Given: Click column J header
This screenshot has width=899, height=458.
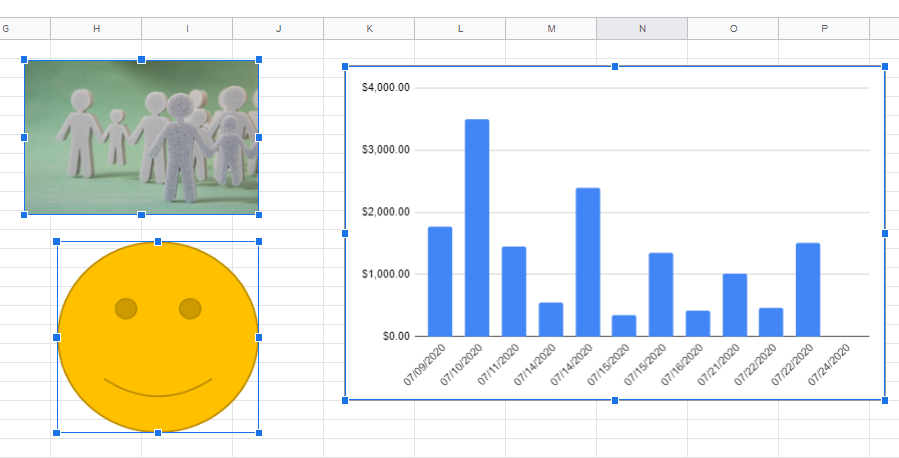Looking at the screenshot, I should click(278, 28).
